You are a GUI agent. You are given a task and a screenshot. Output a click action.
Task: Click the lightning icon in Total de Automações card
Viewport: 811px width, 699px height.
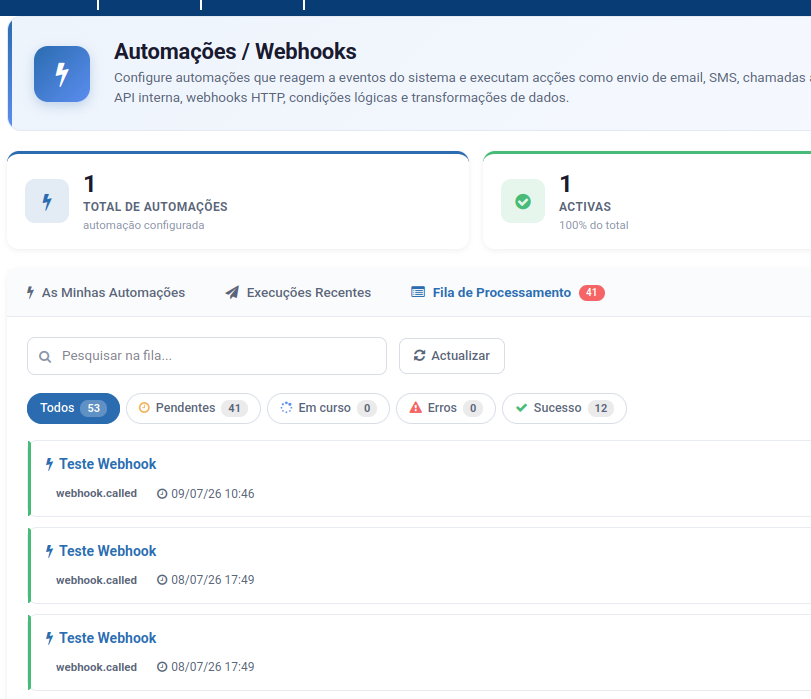[47, 201]
